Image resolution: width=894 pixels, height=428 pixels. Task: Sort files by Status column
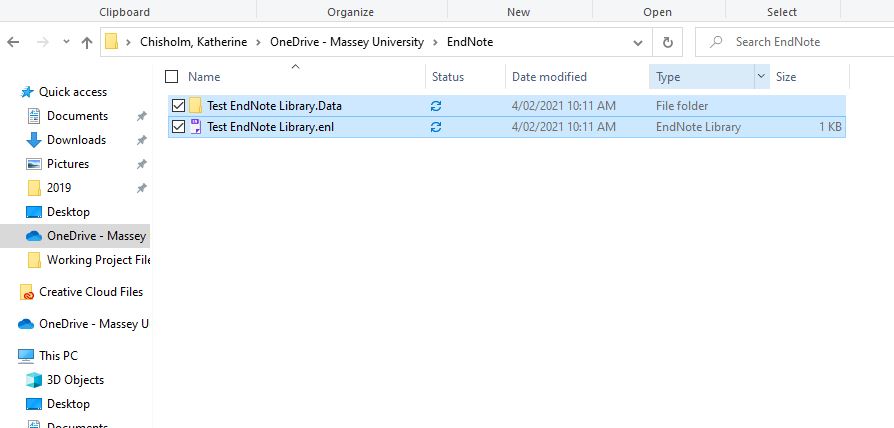coord(448,77)
